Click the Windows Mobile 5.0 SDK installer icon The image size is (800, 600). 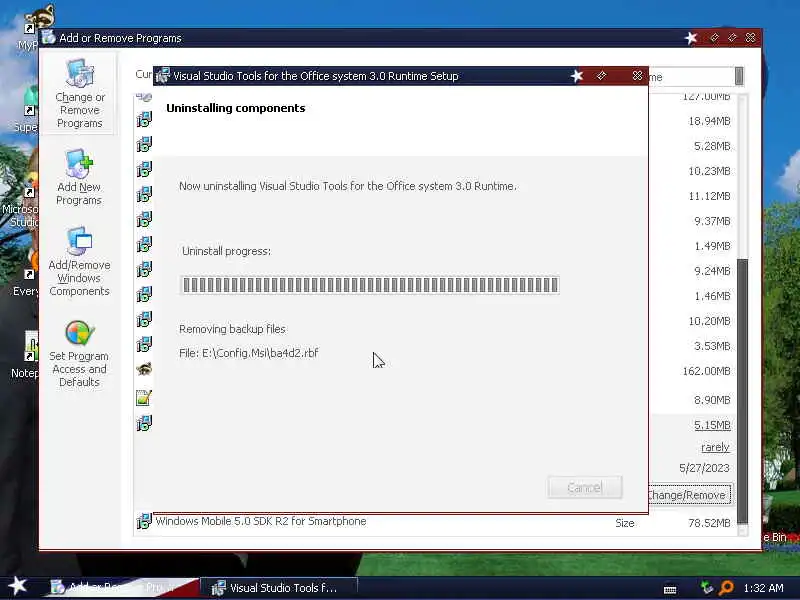point(144,521)
